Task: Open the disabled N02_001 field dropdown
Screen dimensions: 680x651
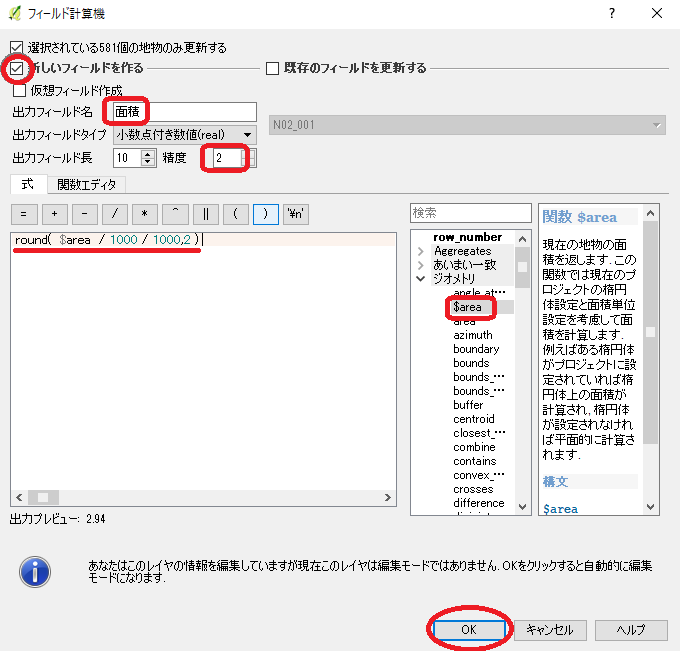Action: tap(467, 125)
